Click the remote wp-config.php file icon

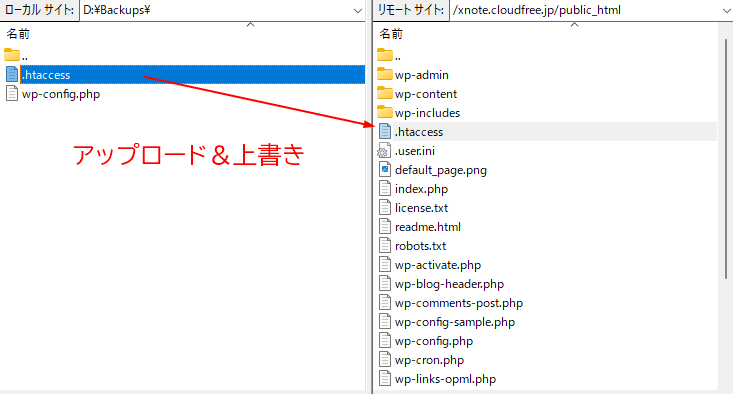[x=385, y=341]
